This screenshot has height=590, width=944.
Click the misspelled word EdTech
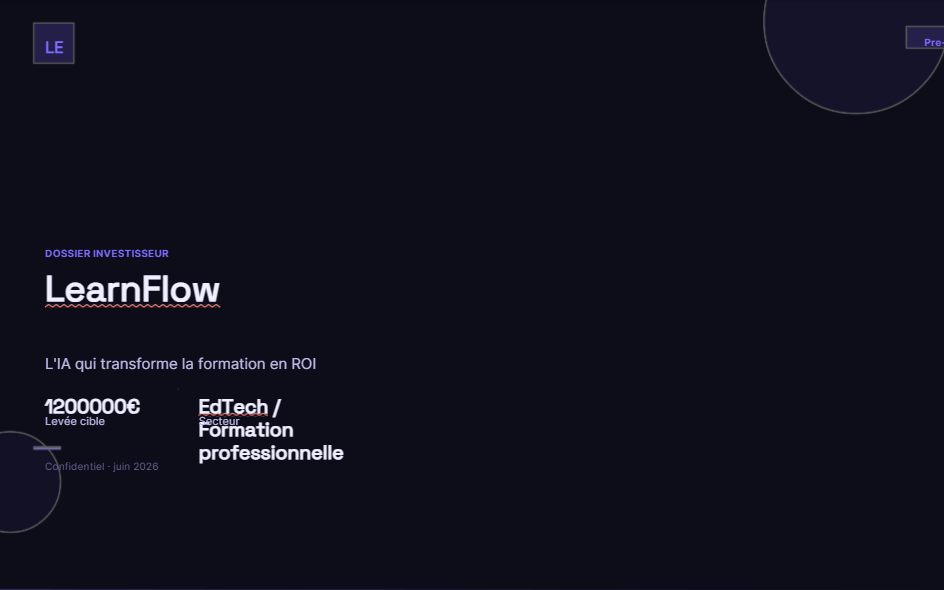pyautogui.click(x=233, y=407)
